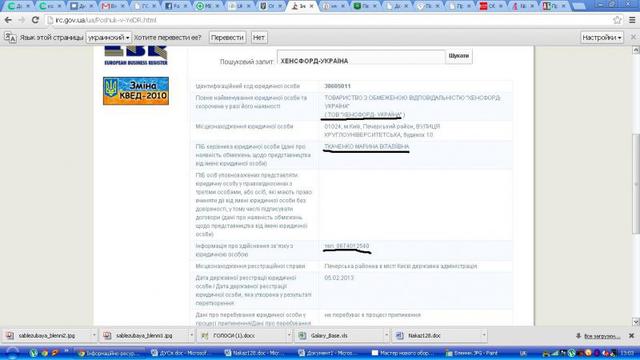
Task: Click the registration date 05.02.2013
Action: 339,278
